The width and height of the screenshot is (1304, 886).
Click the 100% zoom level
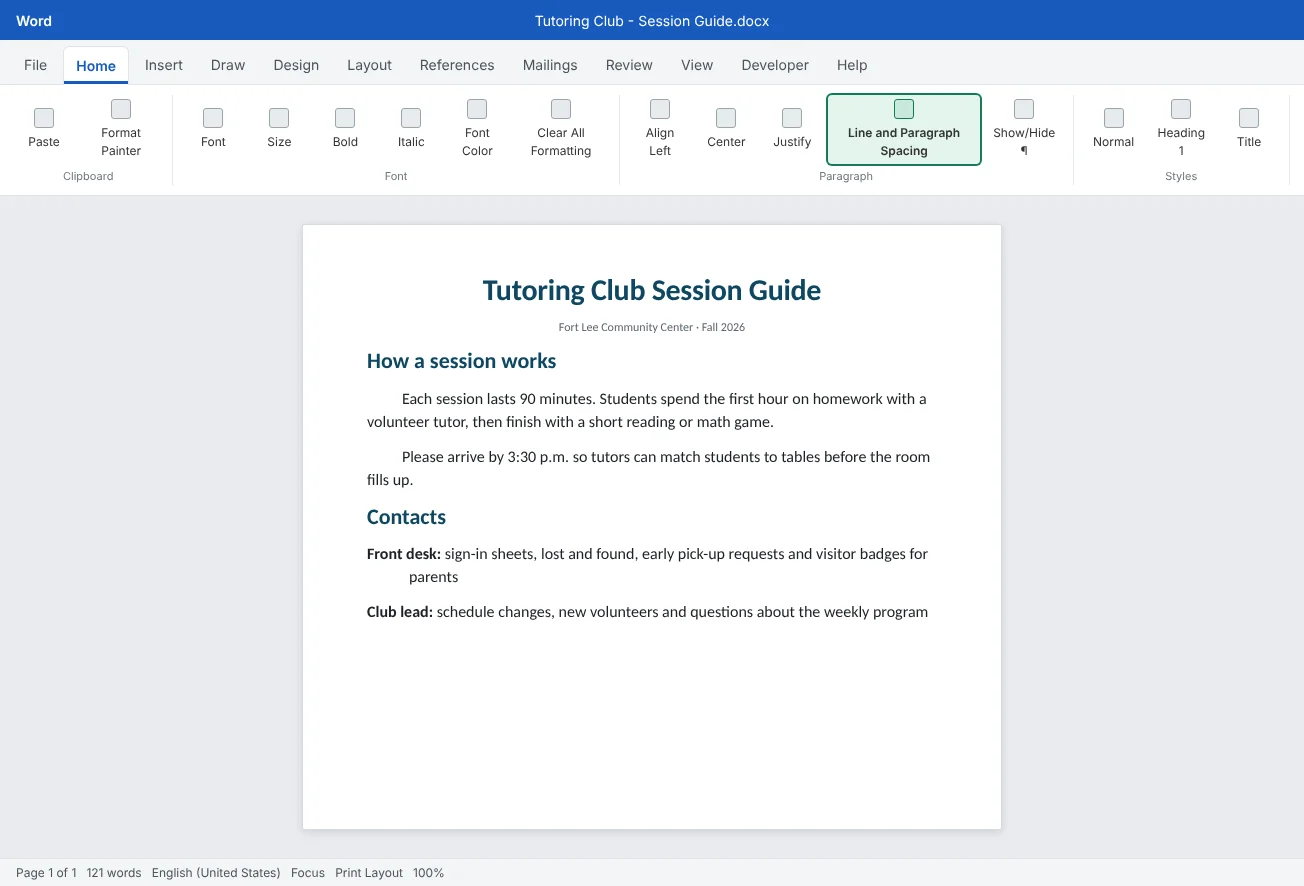pos(428,873)
